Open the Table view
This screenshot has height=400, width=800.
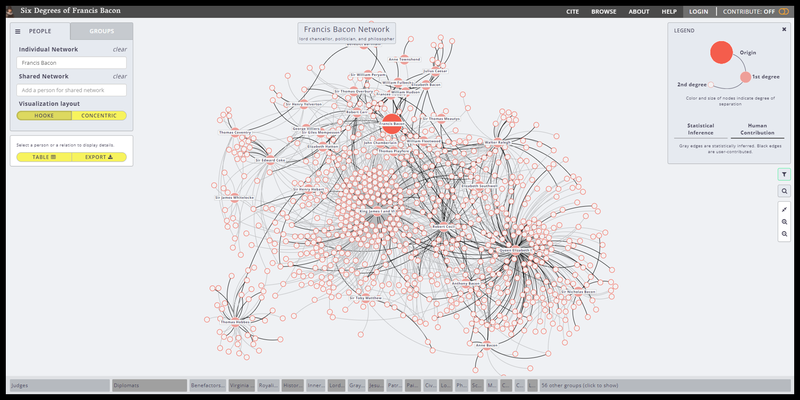click(x=44, y=157)
